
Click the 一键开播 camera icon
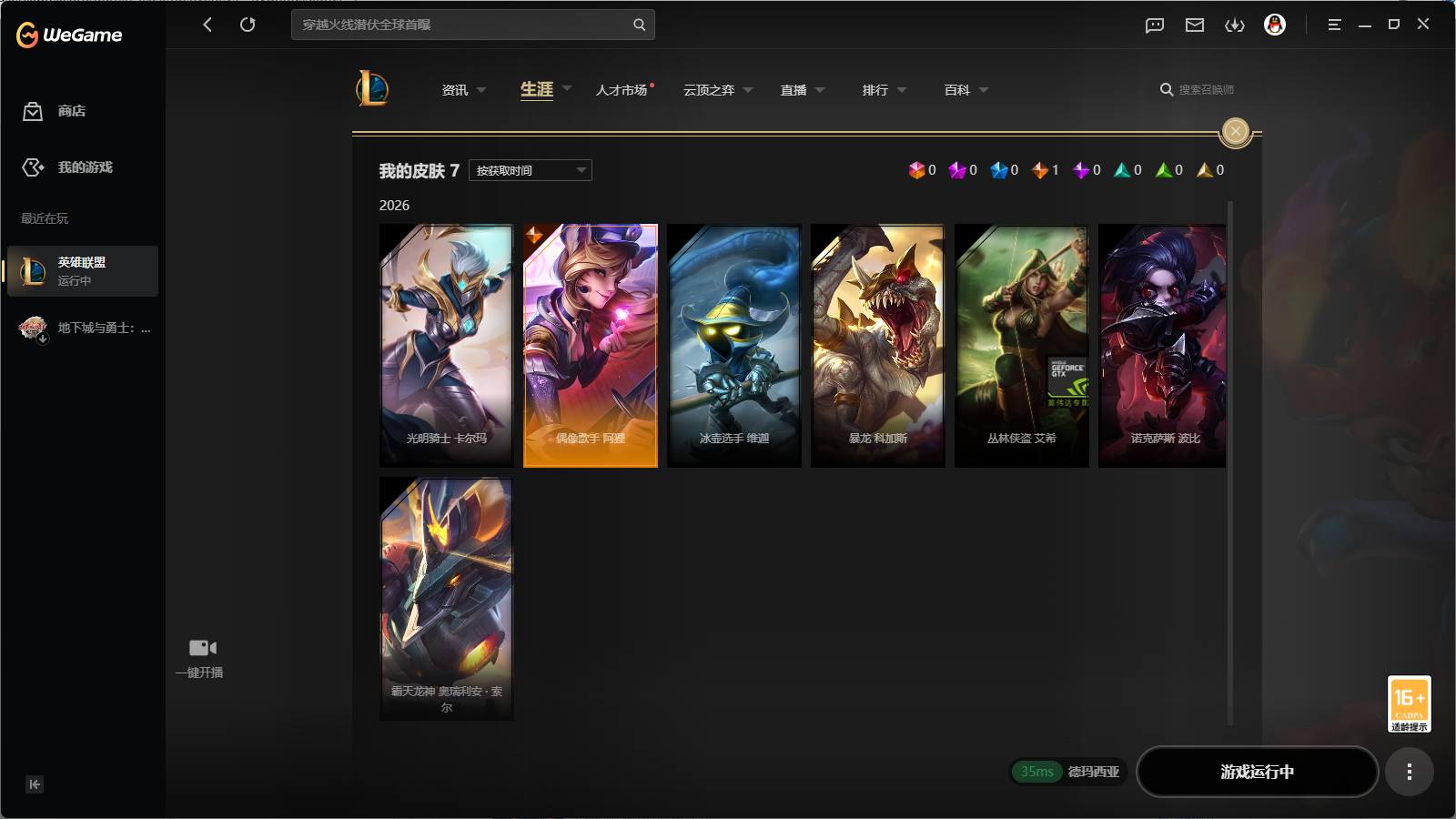tap(202, 648)
